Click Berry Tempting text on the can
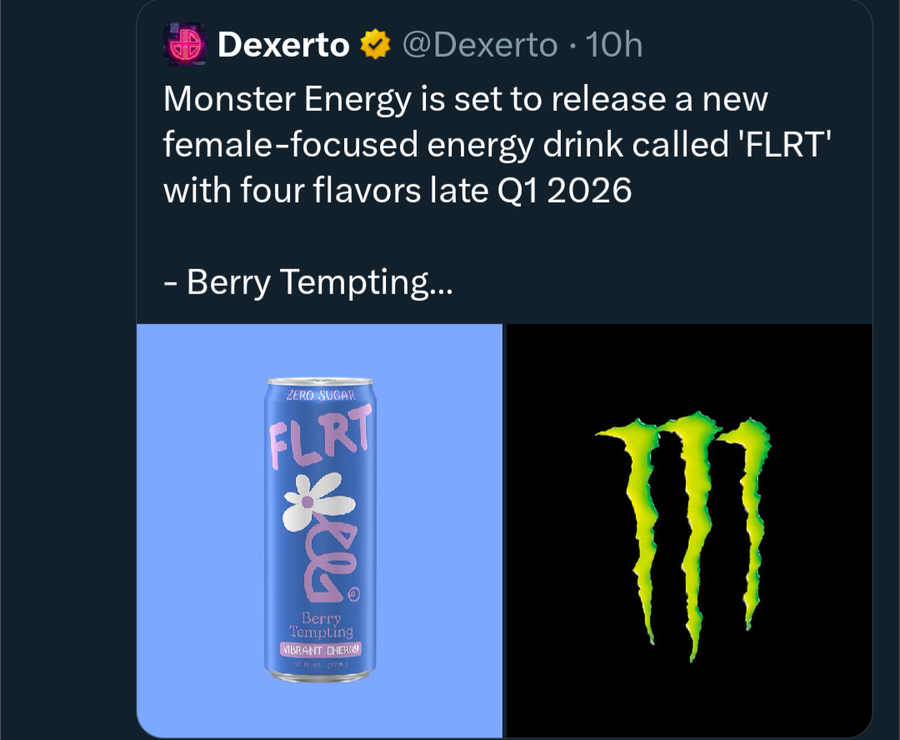This screenshot has width=900, height=740. 321,625
